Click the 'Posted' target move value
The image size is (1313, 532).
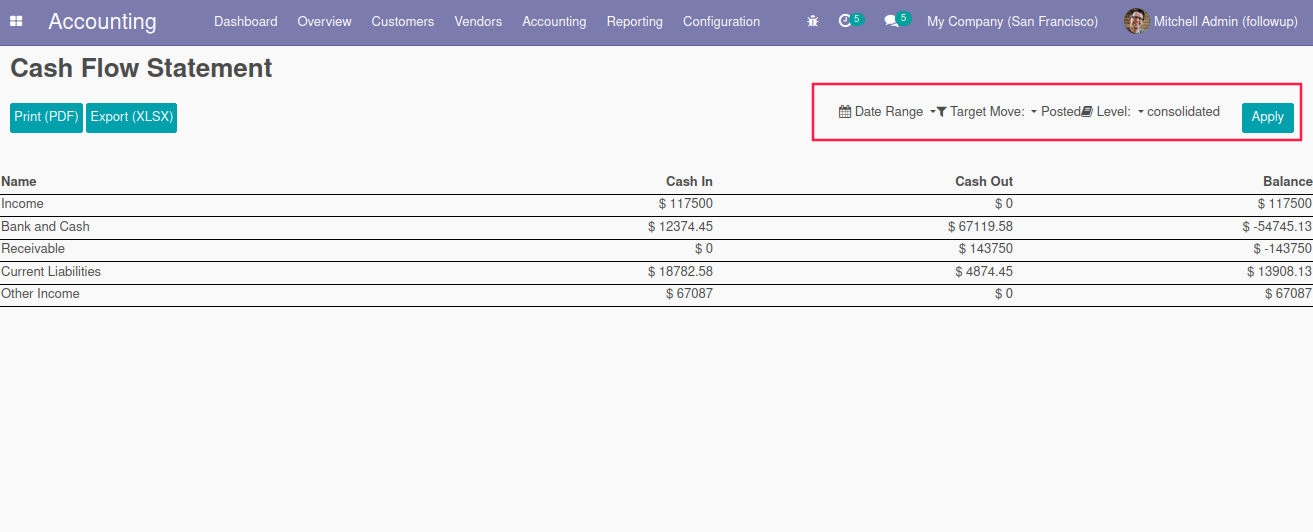click(x=1060, y=112)
